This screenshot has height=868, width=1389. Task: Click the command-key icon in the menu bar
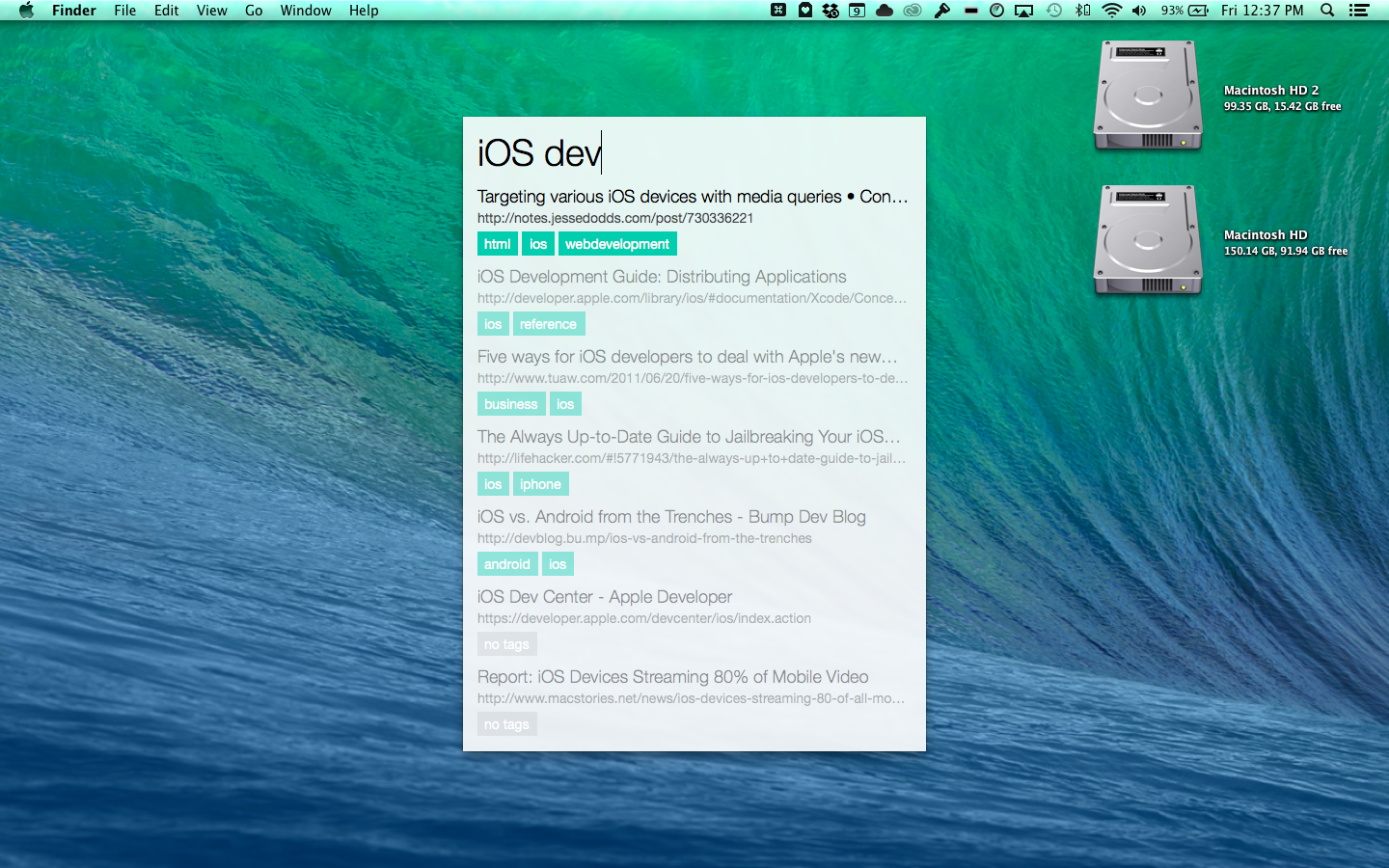click(x=778, y=11)
